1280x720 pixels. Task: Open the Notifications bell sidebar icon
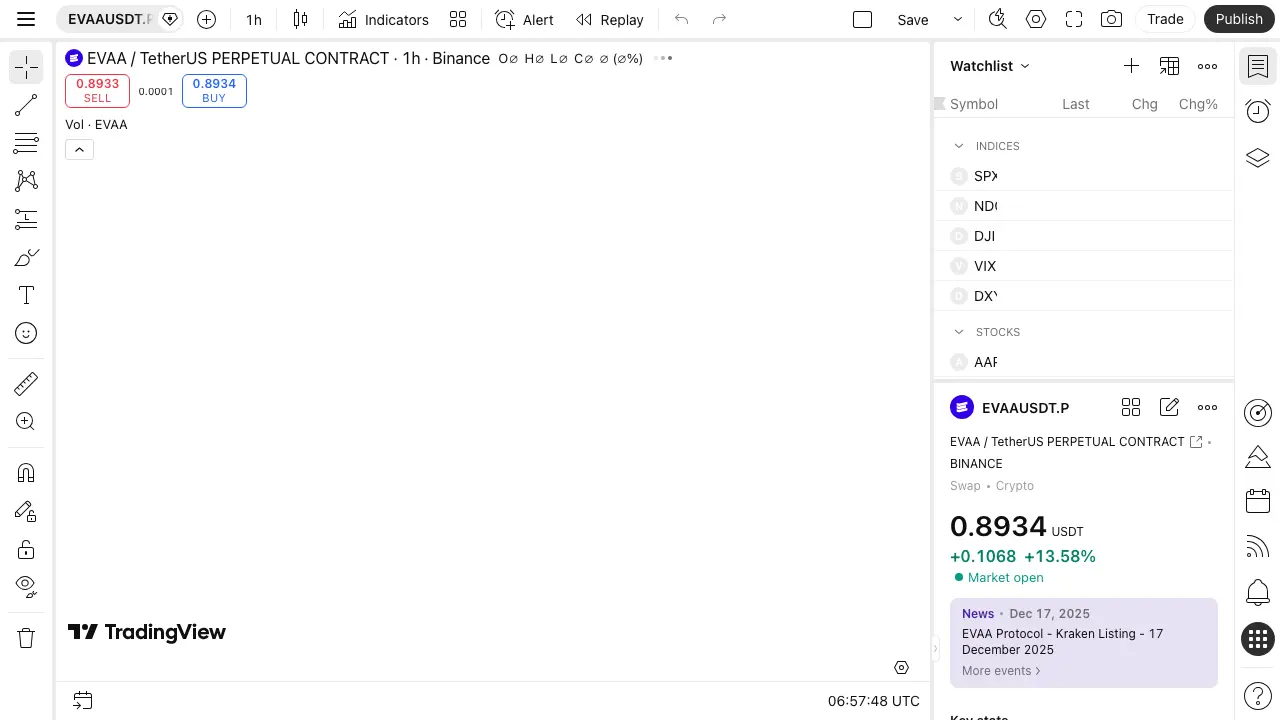click(x=1258, y=592)
